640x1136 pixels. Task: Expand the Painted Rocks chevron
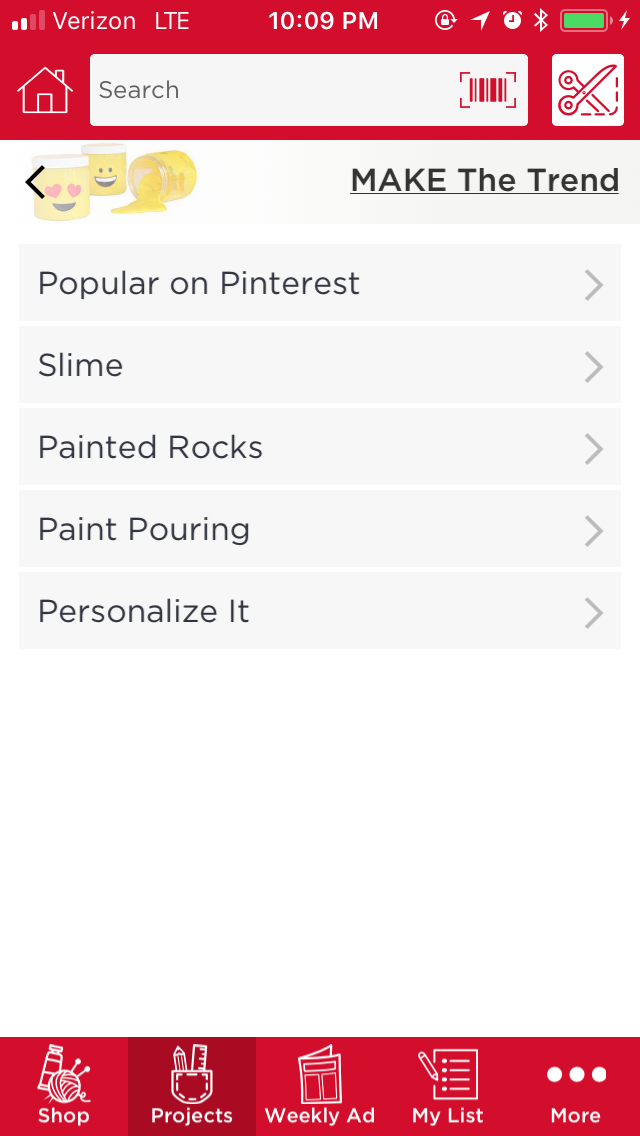click(x=594, y=449)
